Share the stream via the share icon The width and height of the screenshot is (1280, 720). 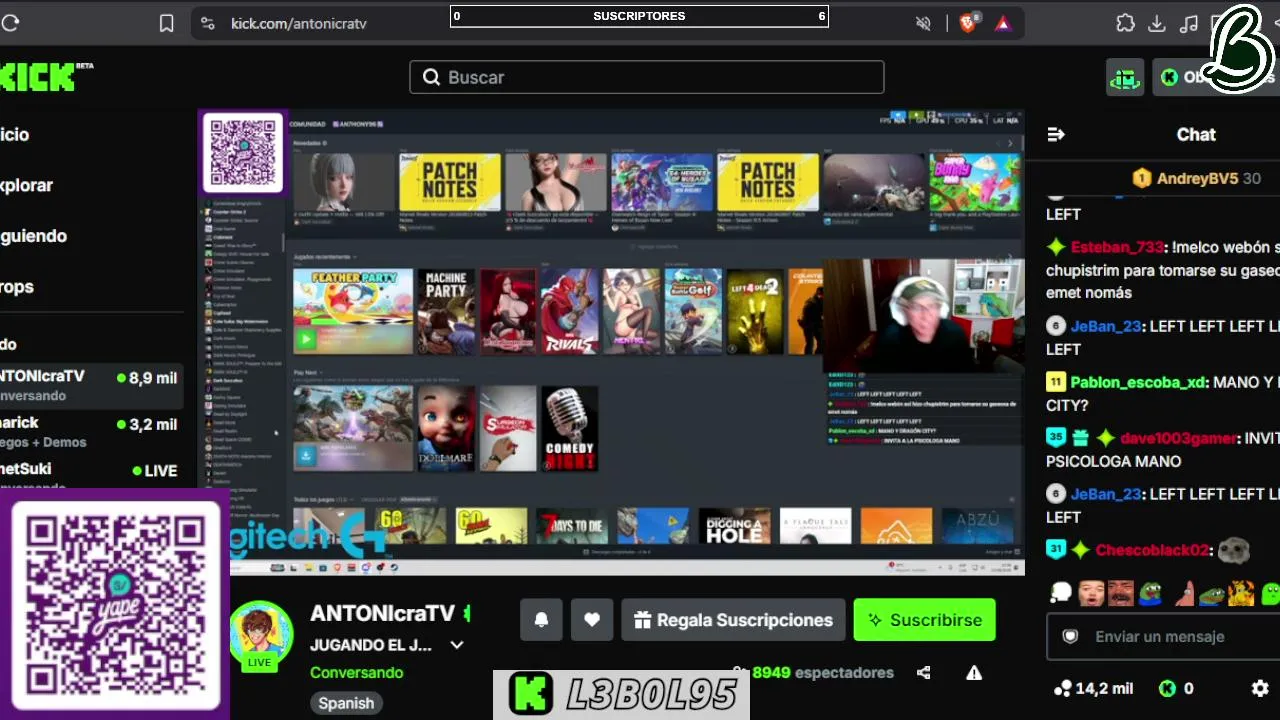point(923,673)
